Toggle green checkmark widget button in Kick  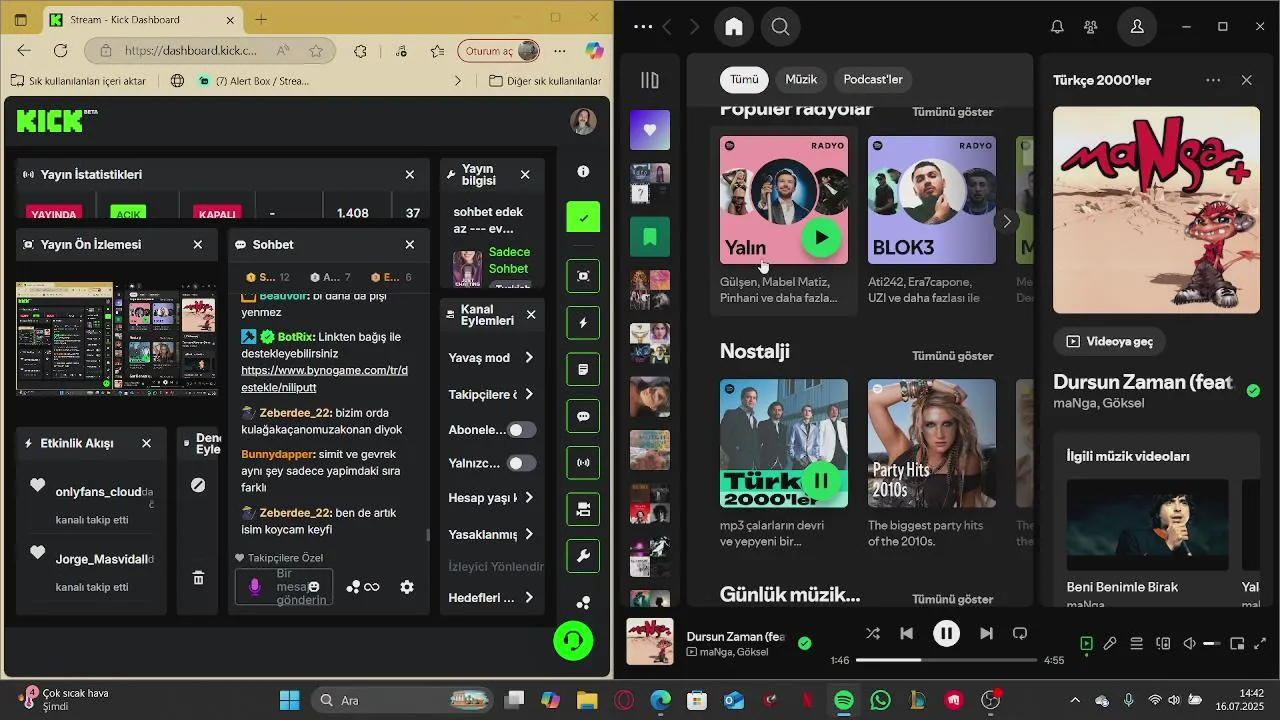click(583, 217)
